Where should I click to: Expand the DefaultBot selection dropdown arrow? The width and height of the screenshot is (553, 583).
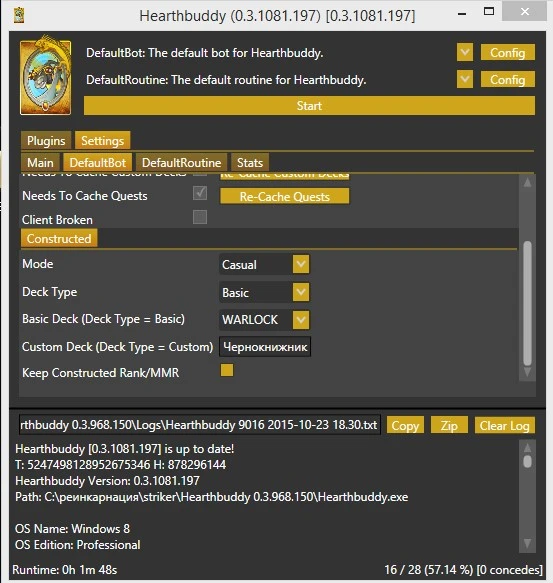coord(465,52)
